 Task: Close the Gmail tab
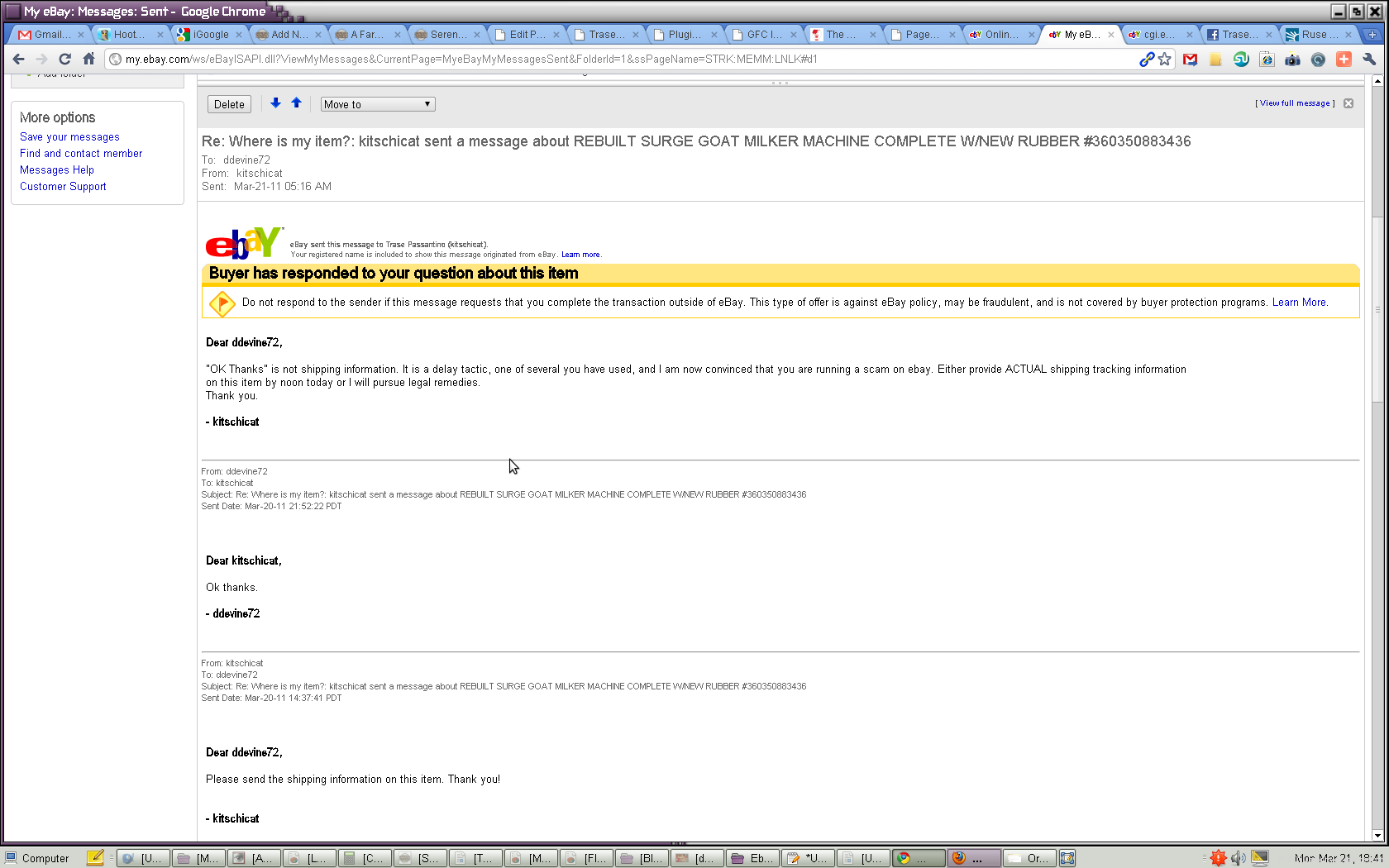[x=81, y=35]
